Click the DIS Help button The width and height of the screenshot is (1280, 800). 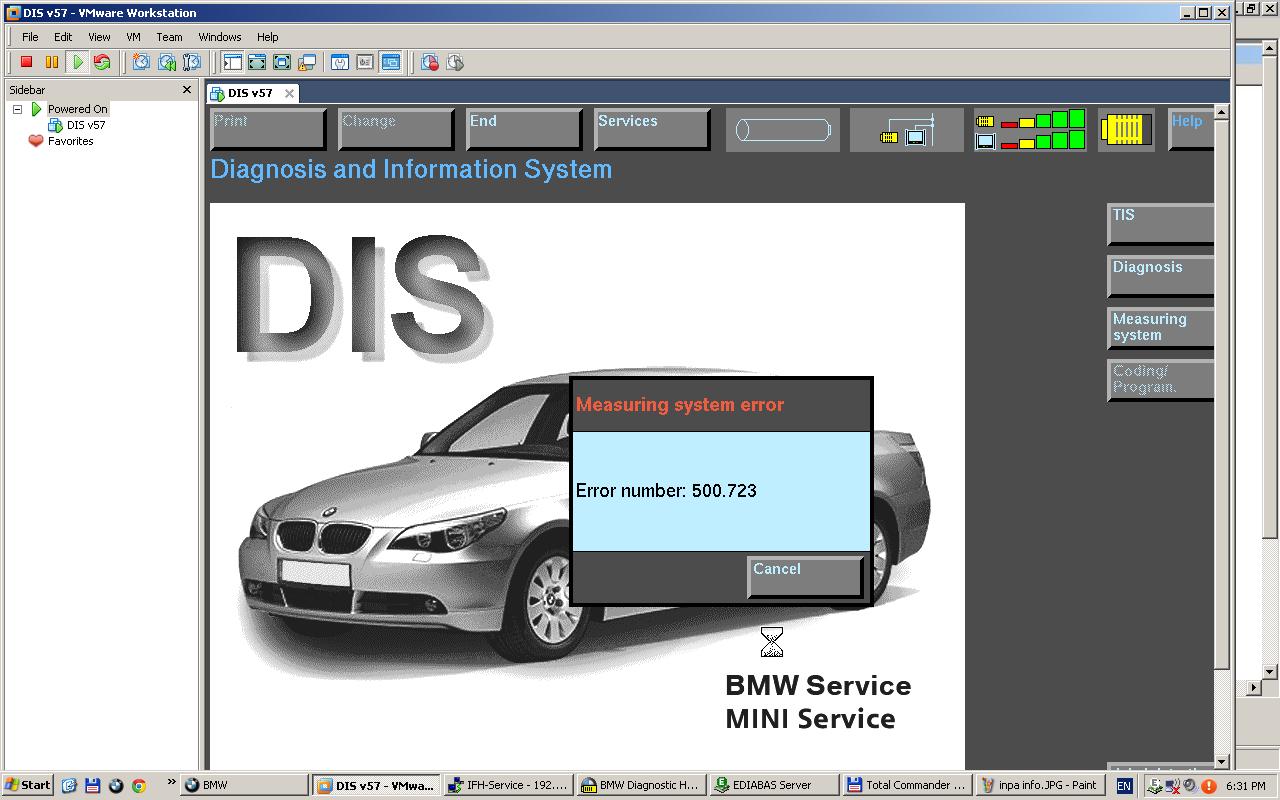1191,130
